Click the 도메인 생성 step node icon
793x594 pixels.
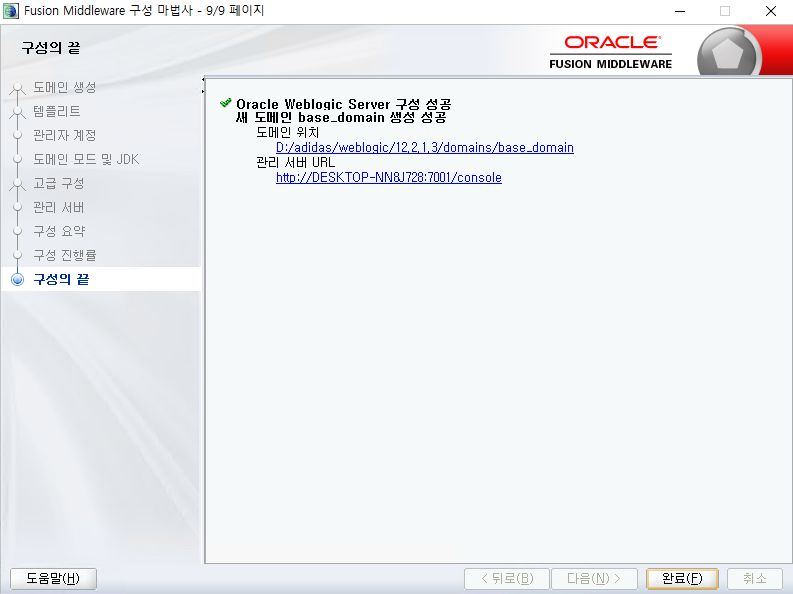18,88
